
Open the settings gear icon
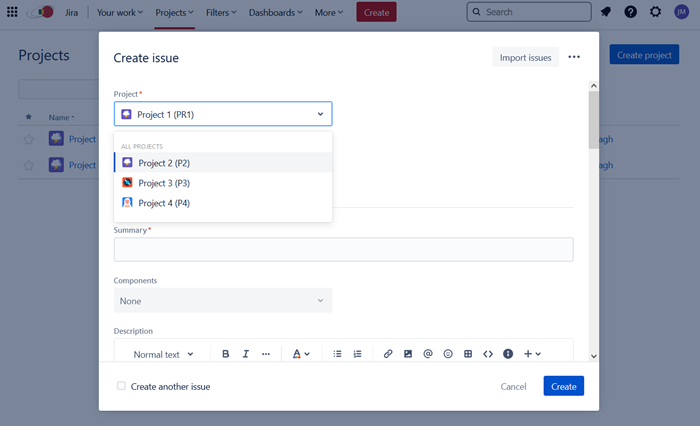pos(655,12)
